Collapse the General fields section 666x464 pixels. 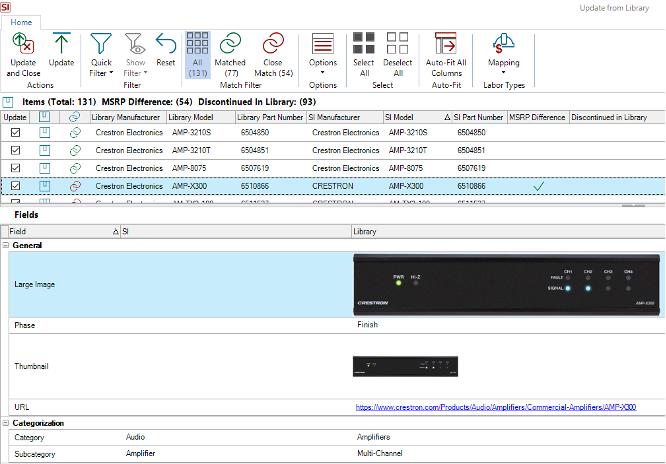[6, 245]
